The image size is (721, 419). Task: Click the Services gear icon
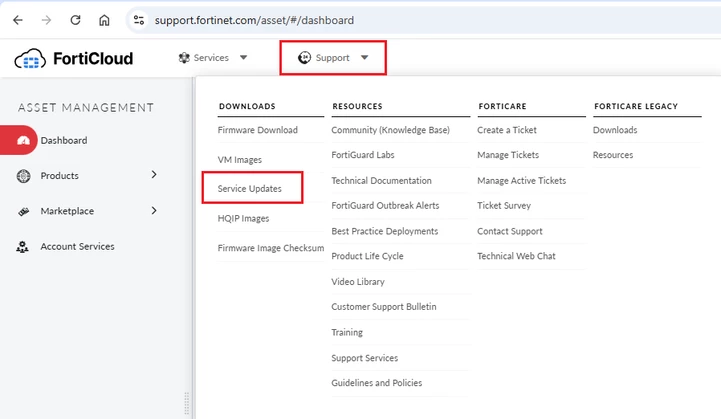184,57
